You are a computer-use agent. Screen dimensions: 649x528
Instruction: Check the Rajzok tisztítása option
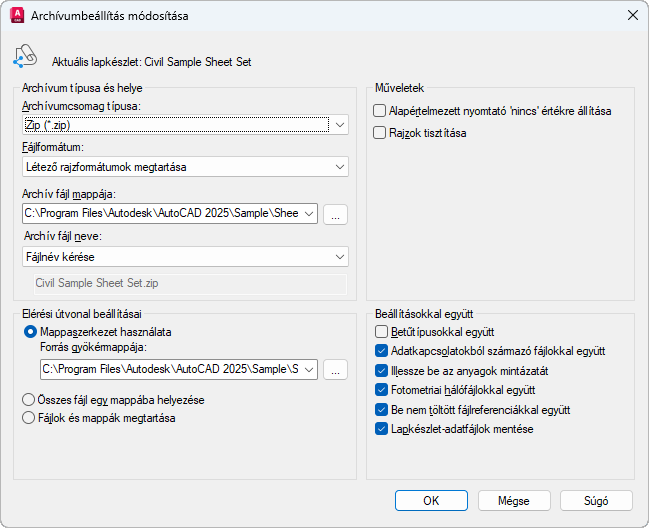tap(380, 132)
